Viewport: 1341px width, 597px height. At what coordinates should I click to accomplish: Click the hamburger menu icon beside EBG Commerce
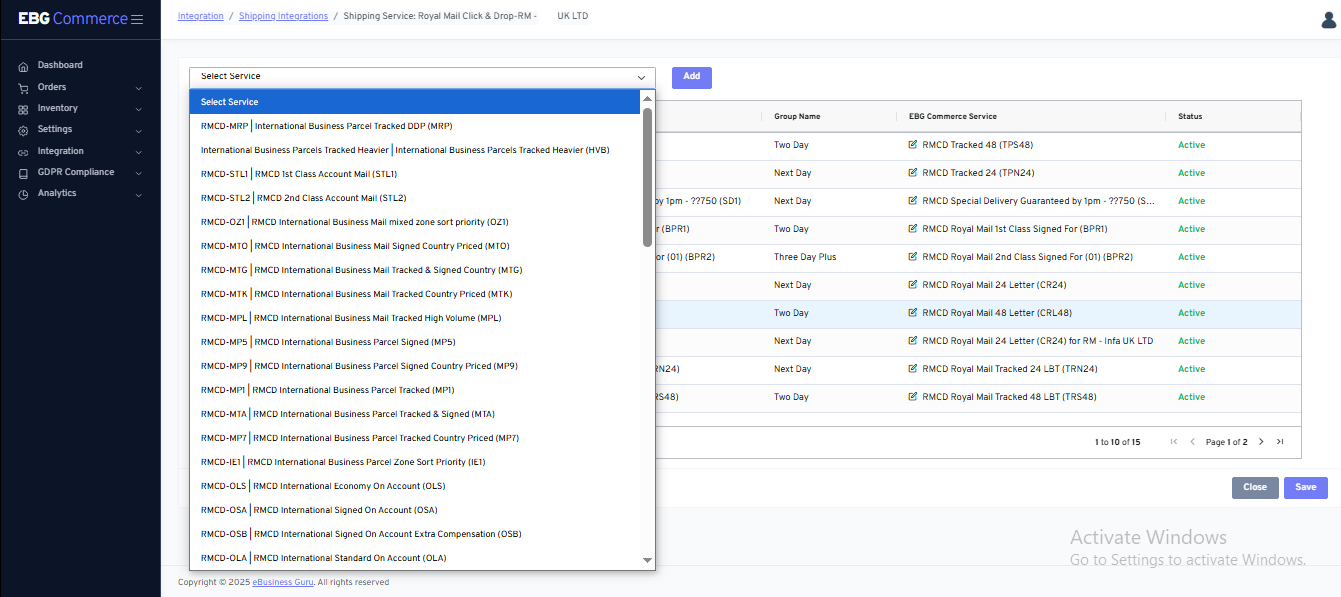point(137,19)
